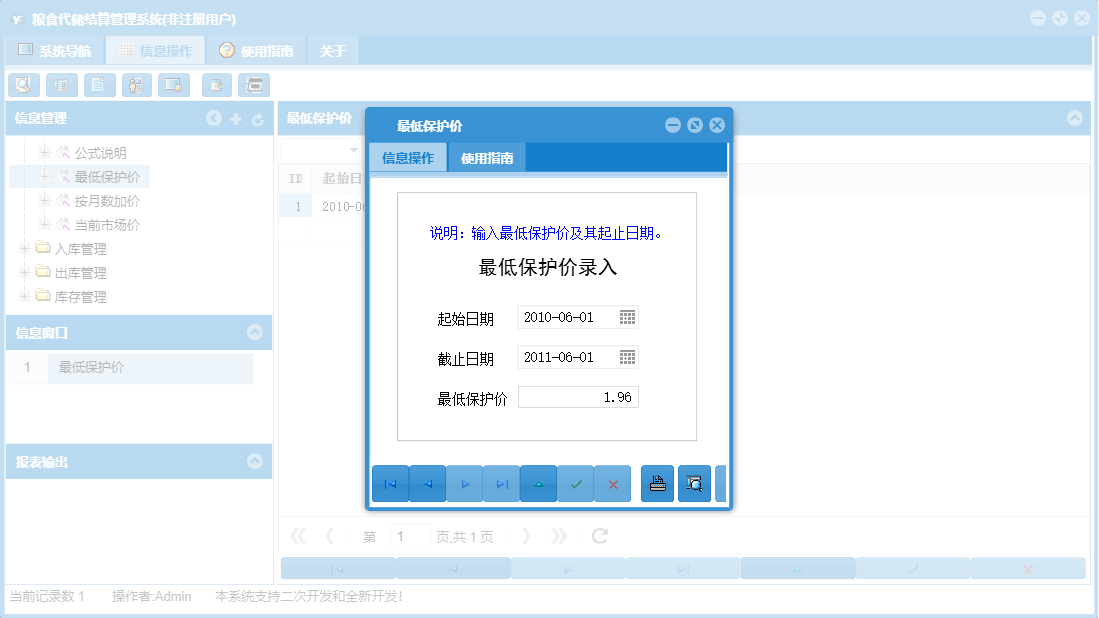1099x618 pixels.
Task: Open the 使用指南 tab inside the dialog
Action: point(486,157)
